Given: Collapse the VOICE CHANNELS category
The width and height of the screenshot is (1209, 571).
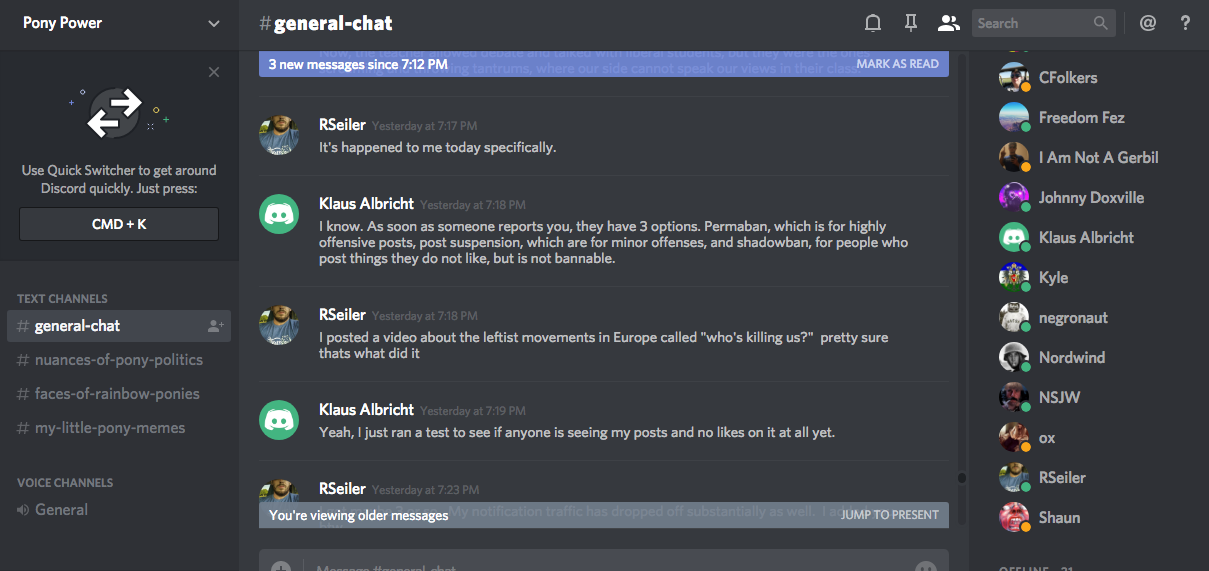Looking at the screenshot, I should click(x=65, y=482).
